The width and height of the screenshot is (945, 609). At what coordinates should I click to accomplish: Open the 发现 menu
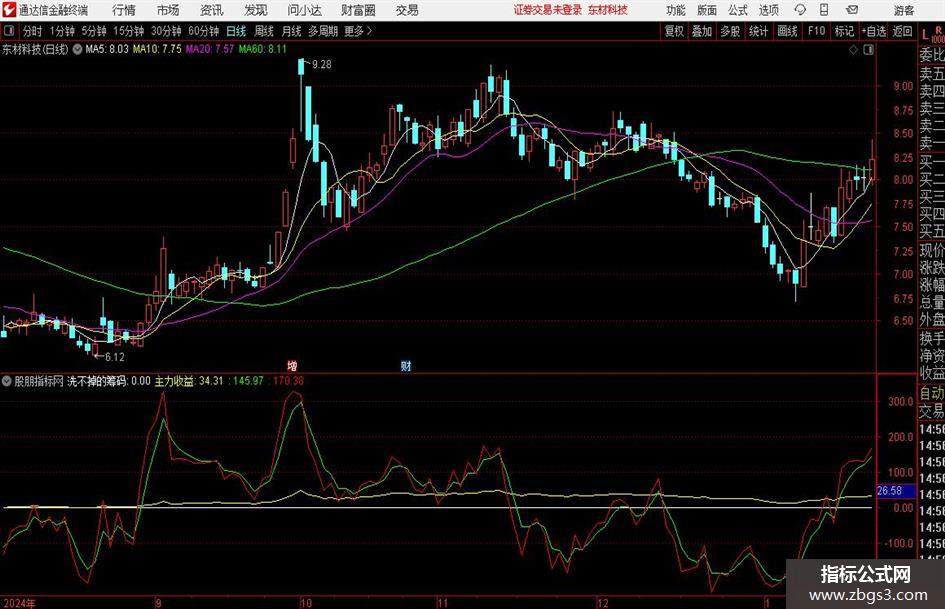[x=256, y=10]
